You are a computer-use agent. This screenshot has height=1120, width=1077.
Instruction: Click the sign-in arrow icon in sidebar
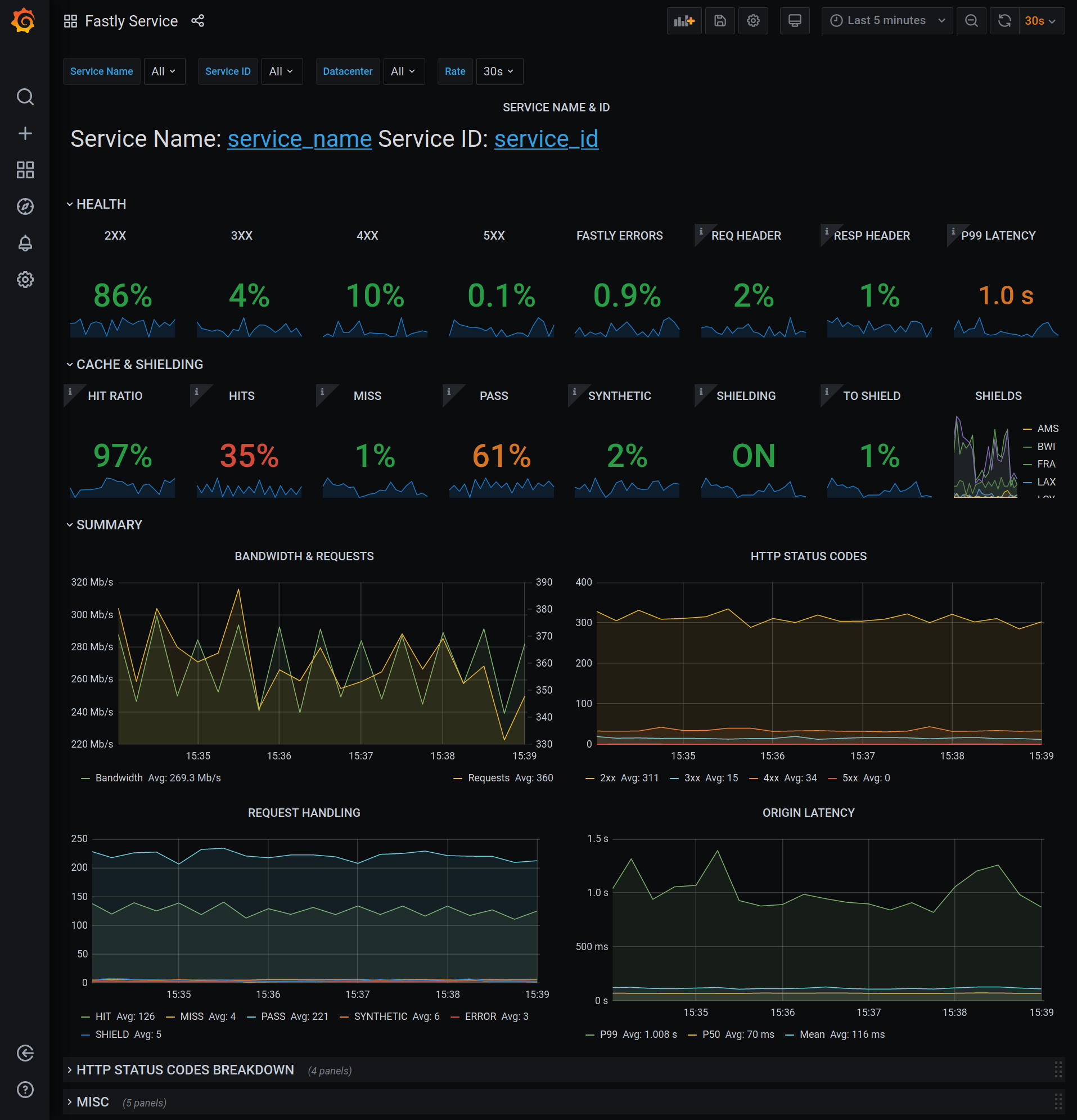pos(25,1052)
